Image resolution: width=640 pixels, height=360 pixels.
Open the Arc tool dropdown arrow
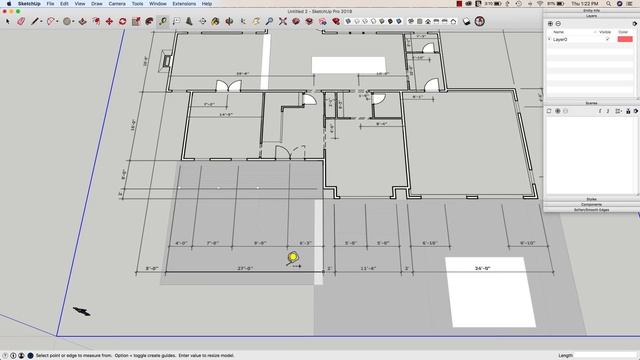coord(58,22)
